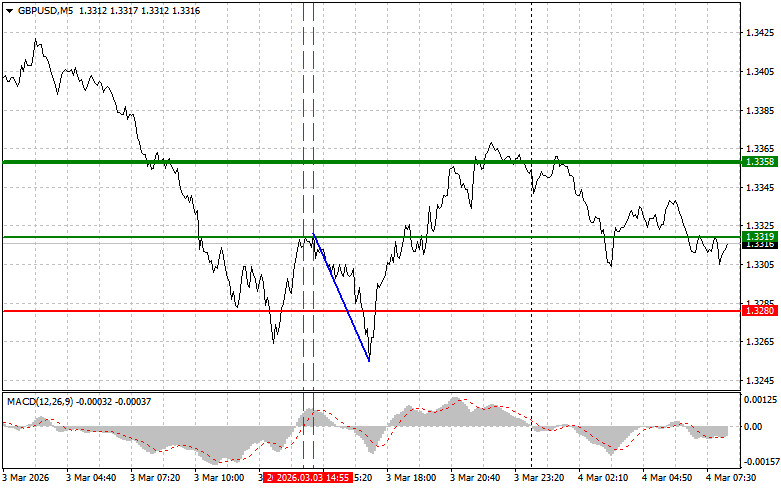The width and height of the screenshot is (781, 489).
Task: Click the red 1.3280 price label
Action: tap(755, 311)
